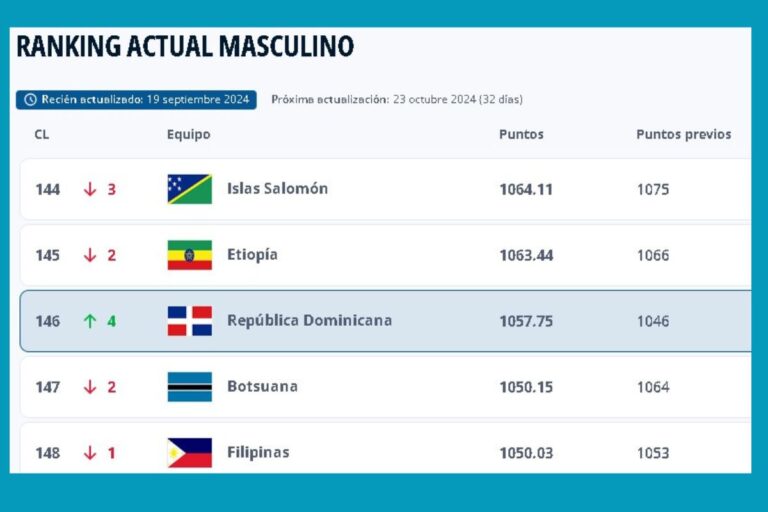The image size is (768, 512).
Task: Click the República Dominicana flag icon
Action: tap(189, 321)
